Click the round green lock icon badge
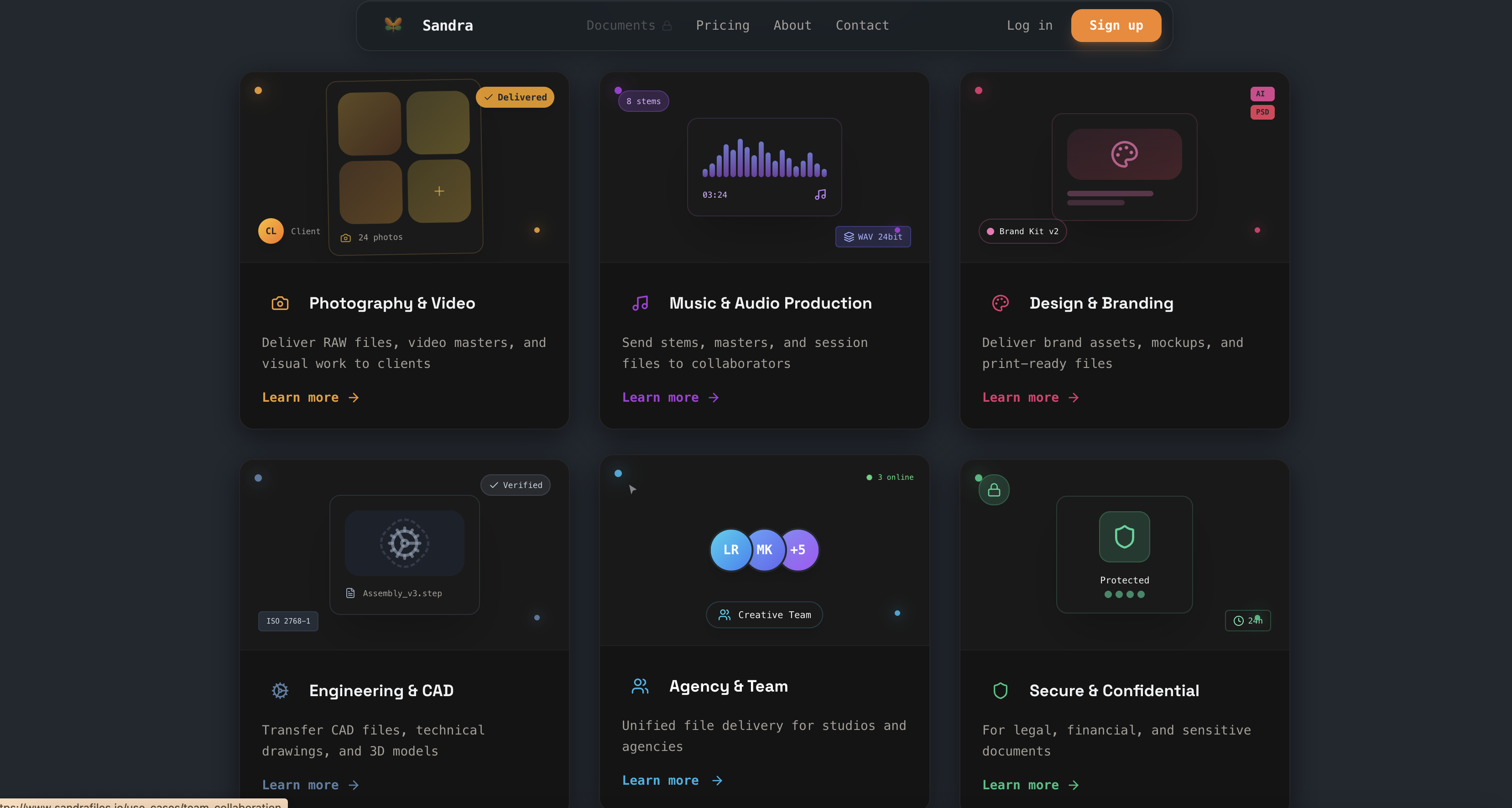Image resolution: width=1512 pixels, height=808 pixels. pos(994,490)
